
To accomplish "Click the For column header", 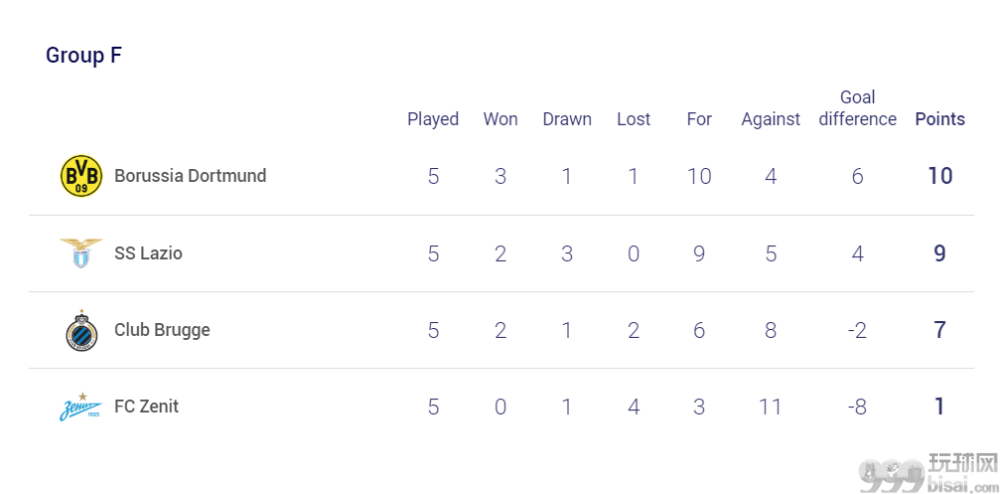I will coord(699,119).
